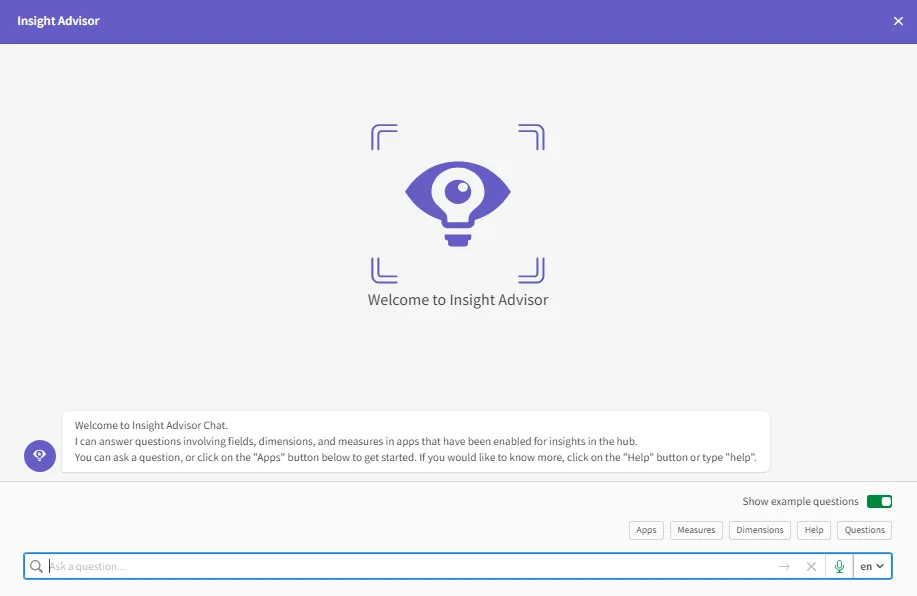Click the Insight Advisor chat avatar icon
Image resolution: width=917 pixels, height=596 pixels.
pos(40,456)
